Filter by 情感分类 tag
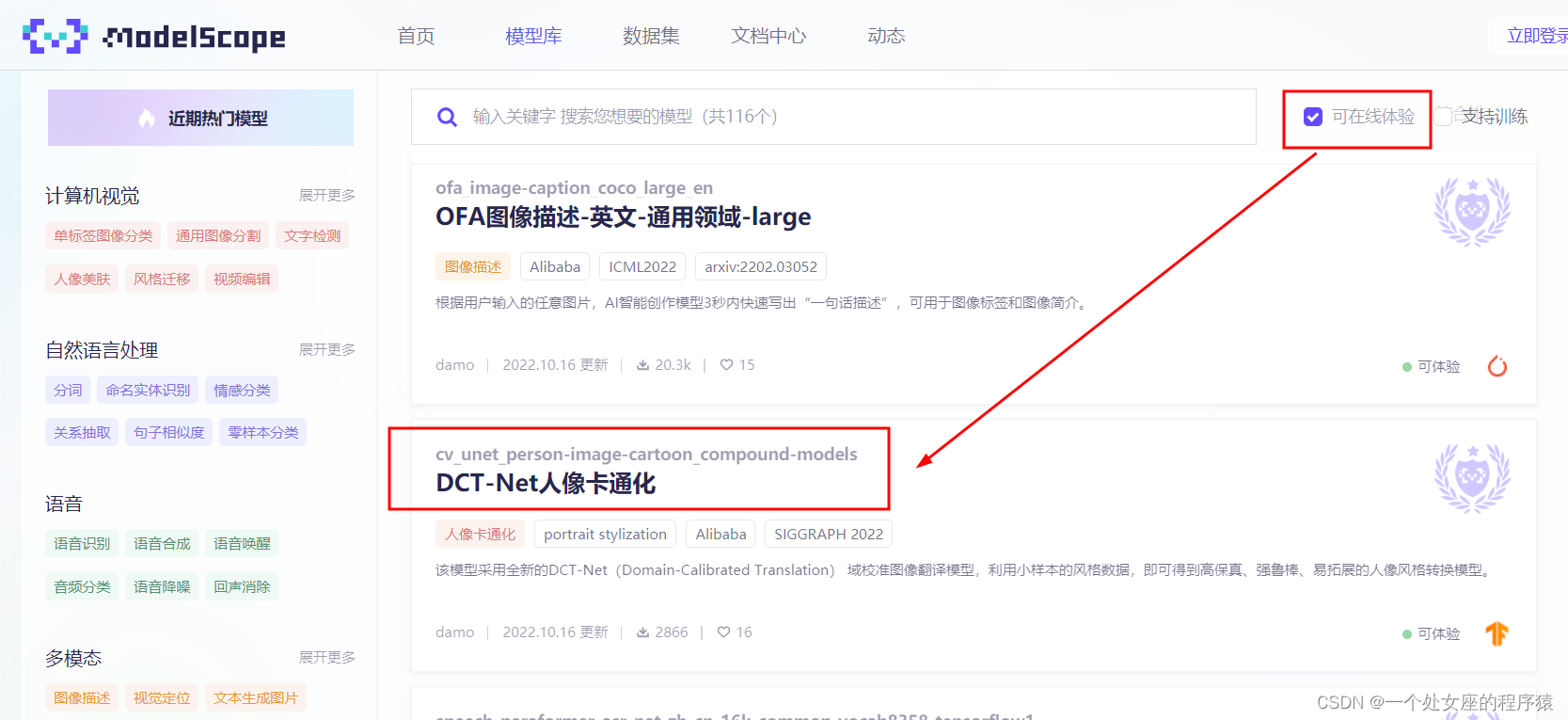 [242, 390]
